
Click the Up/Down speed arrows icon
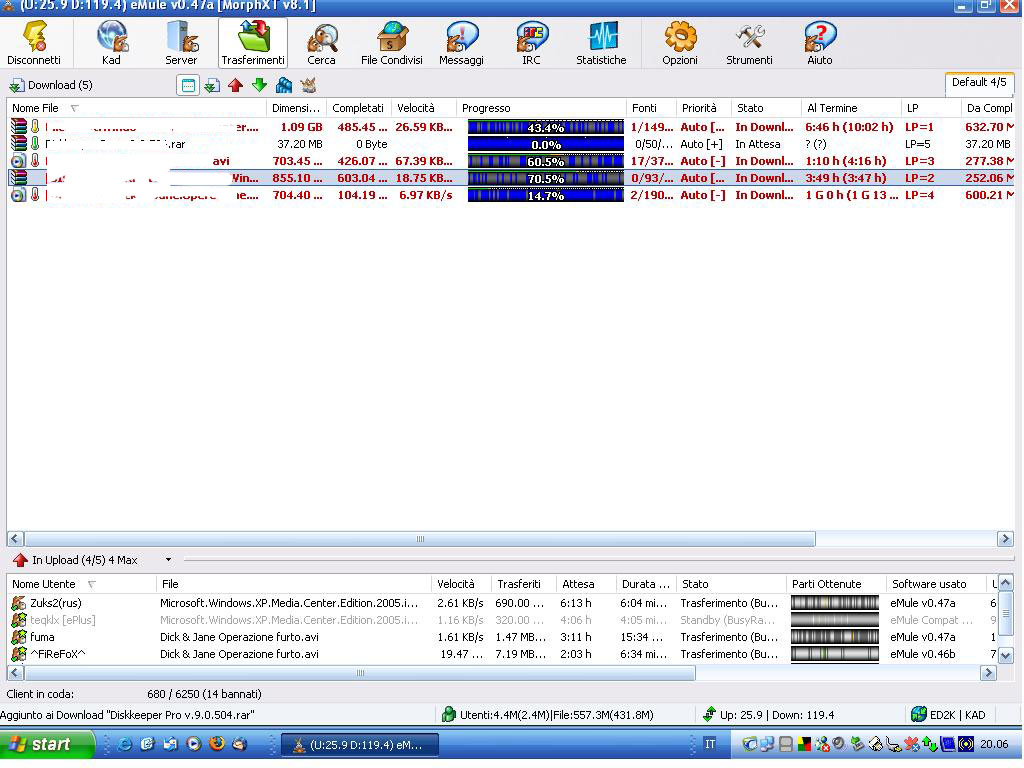709,714
